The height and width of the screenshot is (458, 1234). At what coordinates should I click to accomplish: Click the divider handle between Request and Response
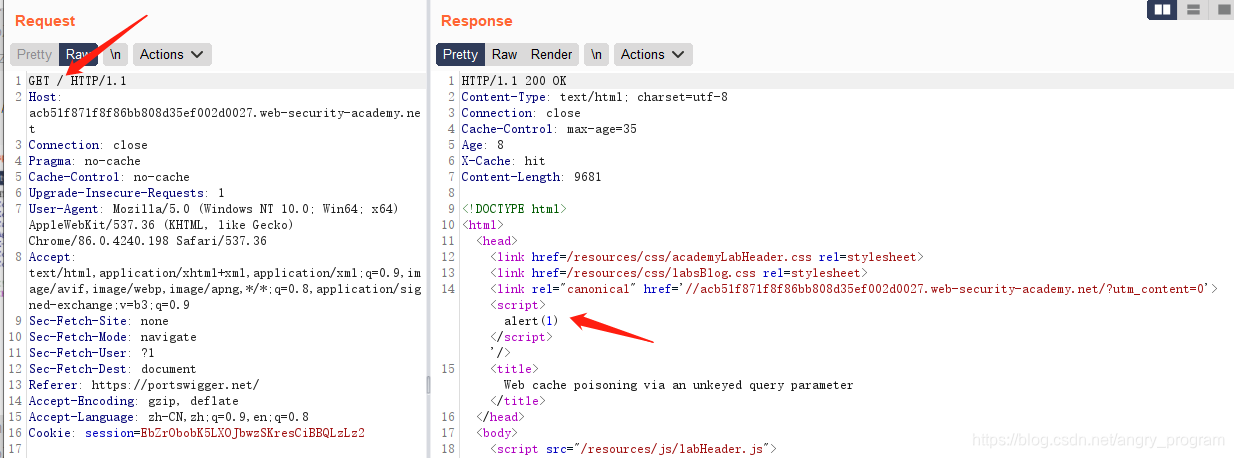click(429, 385)
